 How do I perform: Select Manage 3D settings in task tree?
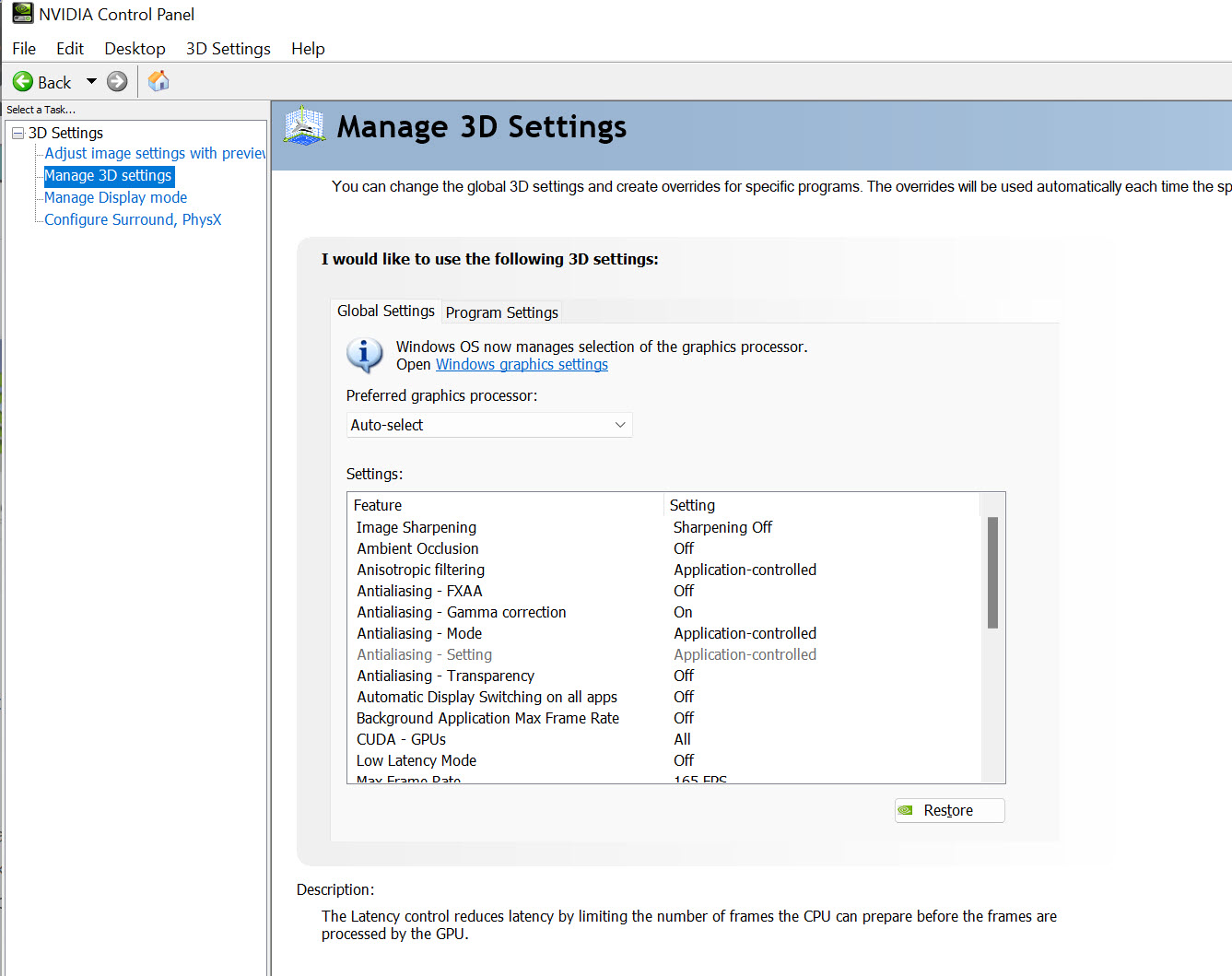pos(108,175)
